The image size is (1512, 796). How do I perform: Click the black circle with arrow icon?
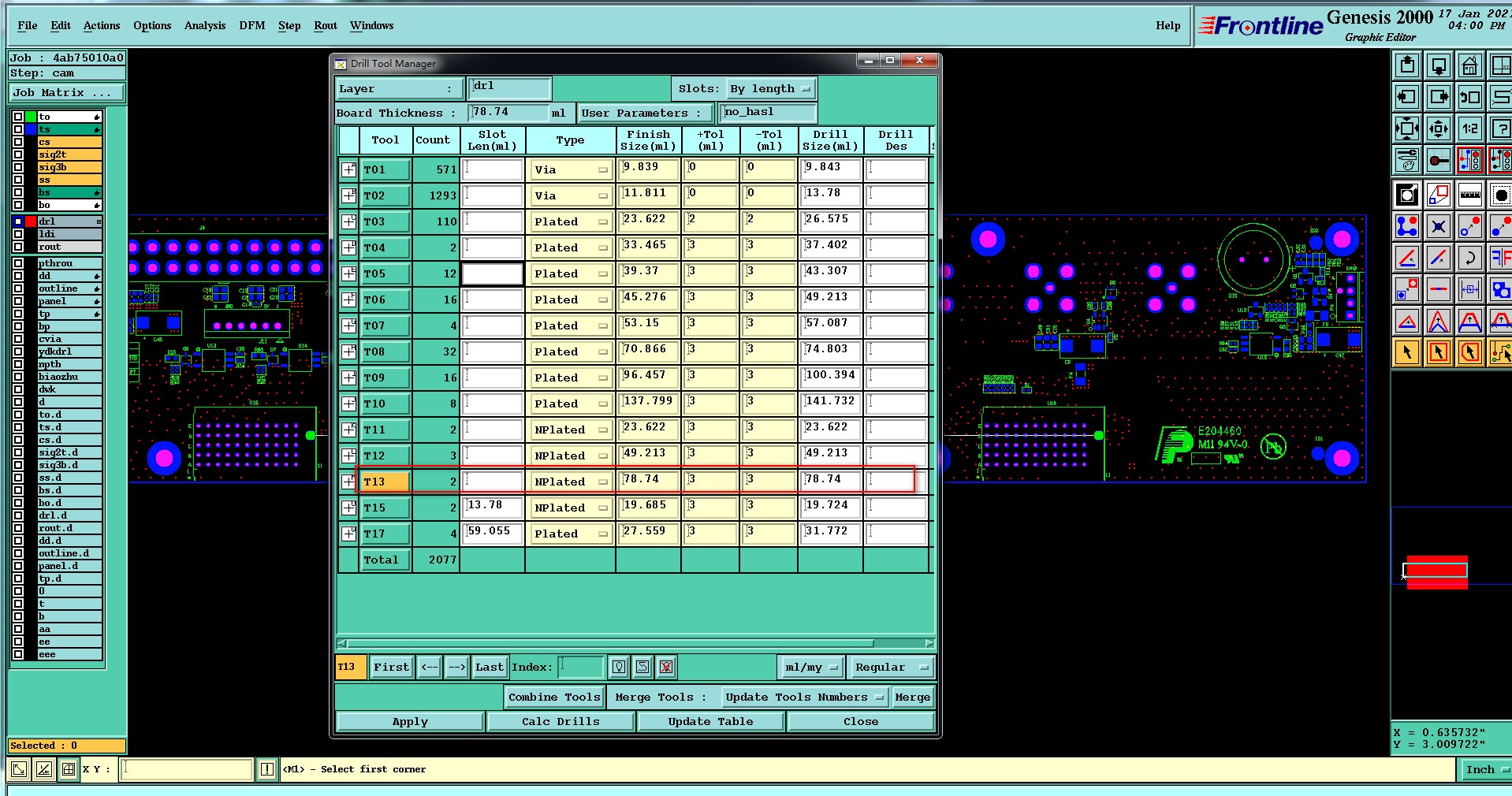(1407, 195)
